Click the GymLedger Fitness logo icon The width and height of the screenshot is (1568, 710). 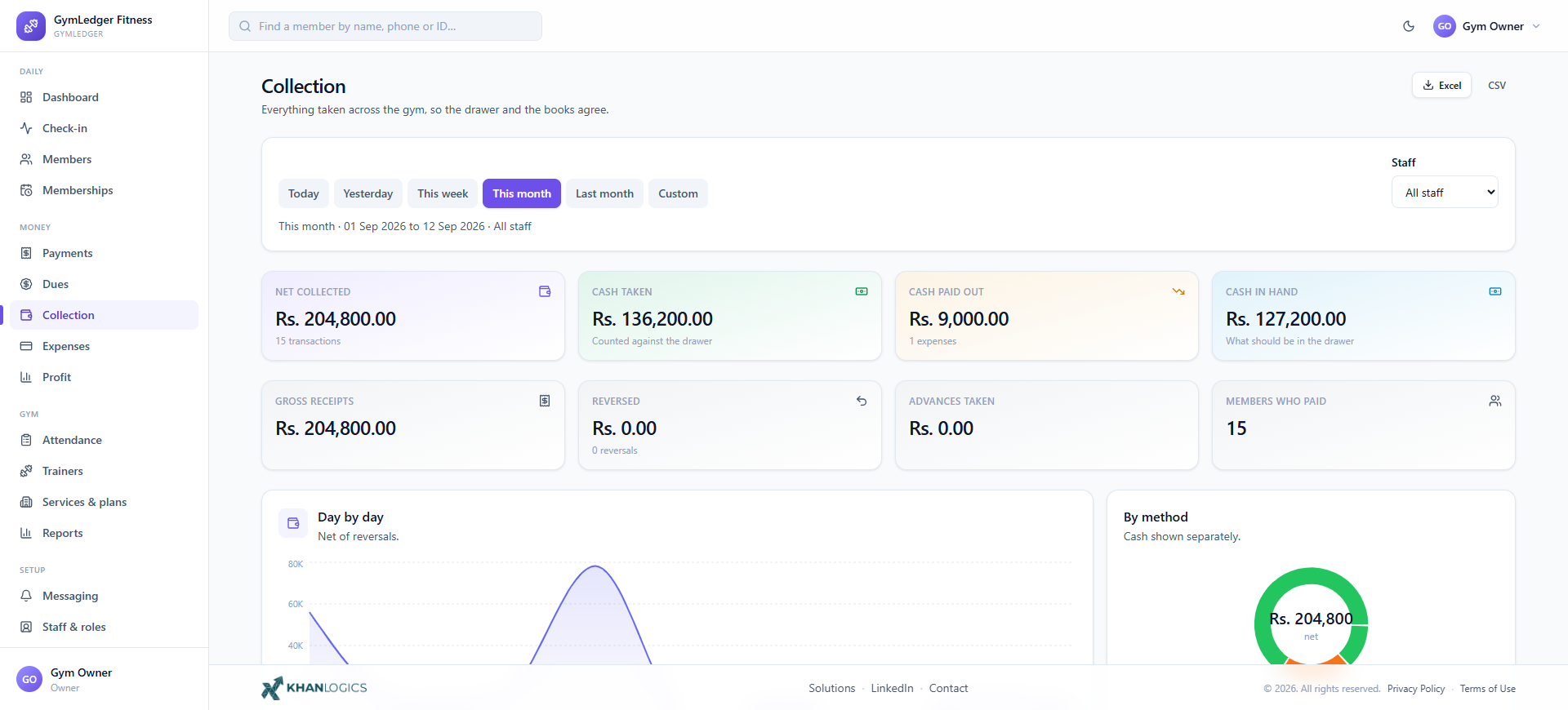(31, 26)
